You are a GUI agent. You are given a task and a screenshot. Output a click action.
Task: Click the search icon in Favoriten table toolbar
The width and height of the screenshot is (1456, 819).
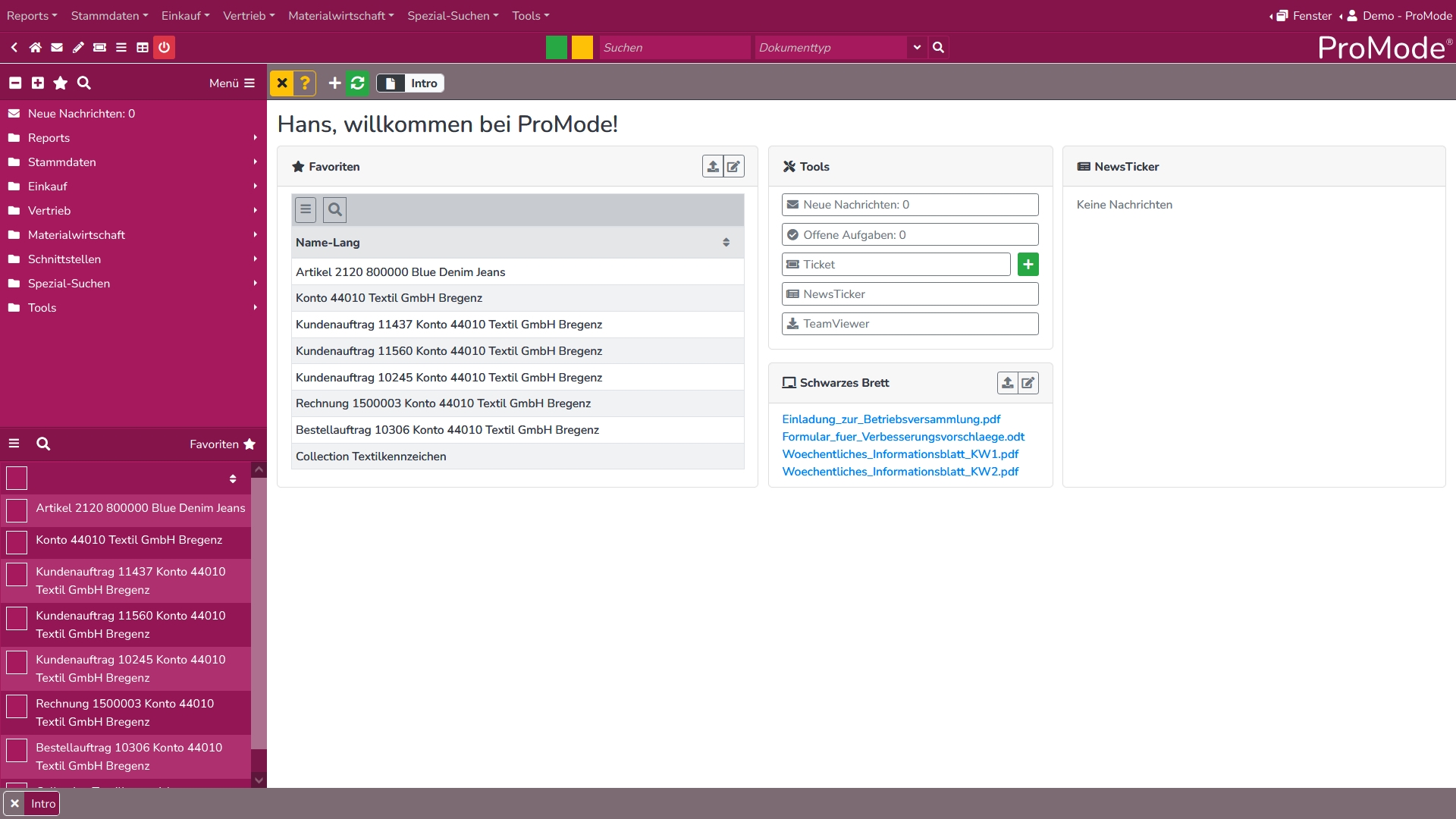tap(334, 210)
